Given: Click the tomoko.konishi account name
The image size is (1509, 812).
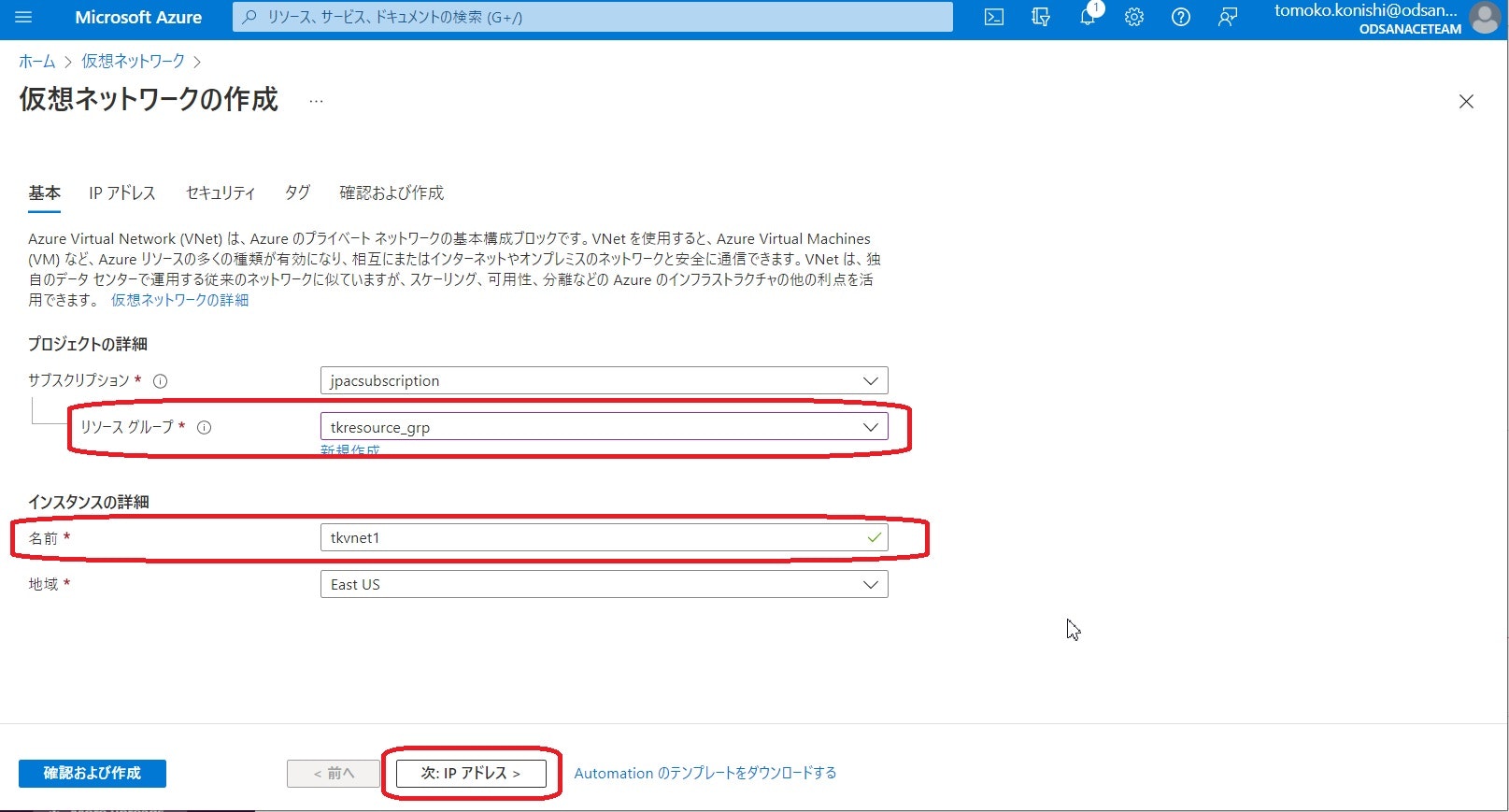Looking at the screenshot, I should point(1366,10).
